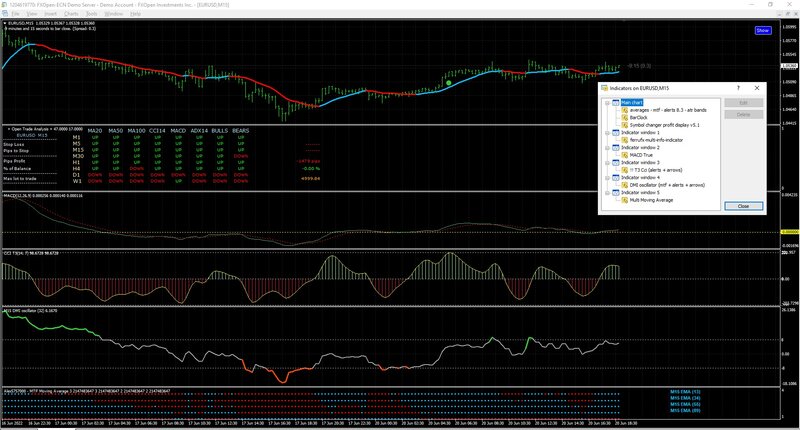The height and width of the screenshot is (430, 800).
Task: Click the icon beside DMI oscillator entry
Action: pos(624,185)
